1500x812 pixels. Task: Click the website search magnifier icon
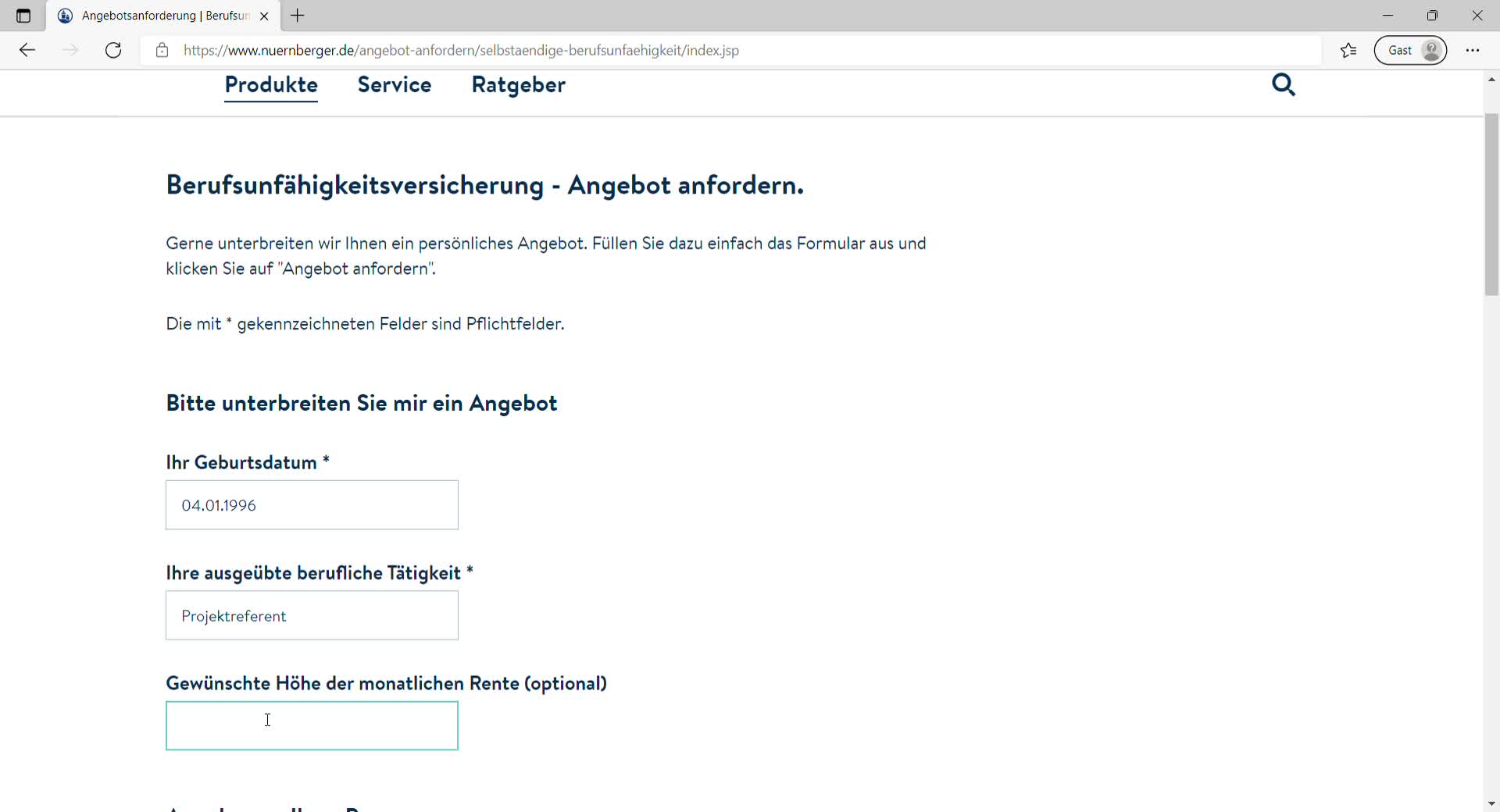1283,84
